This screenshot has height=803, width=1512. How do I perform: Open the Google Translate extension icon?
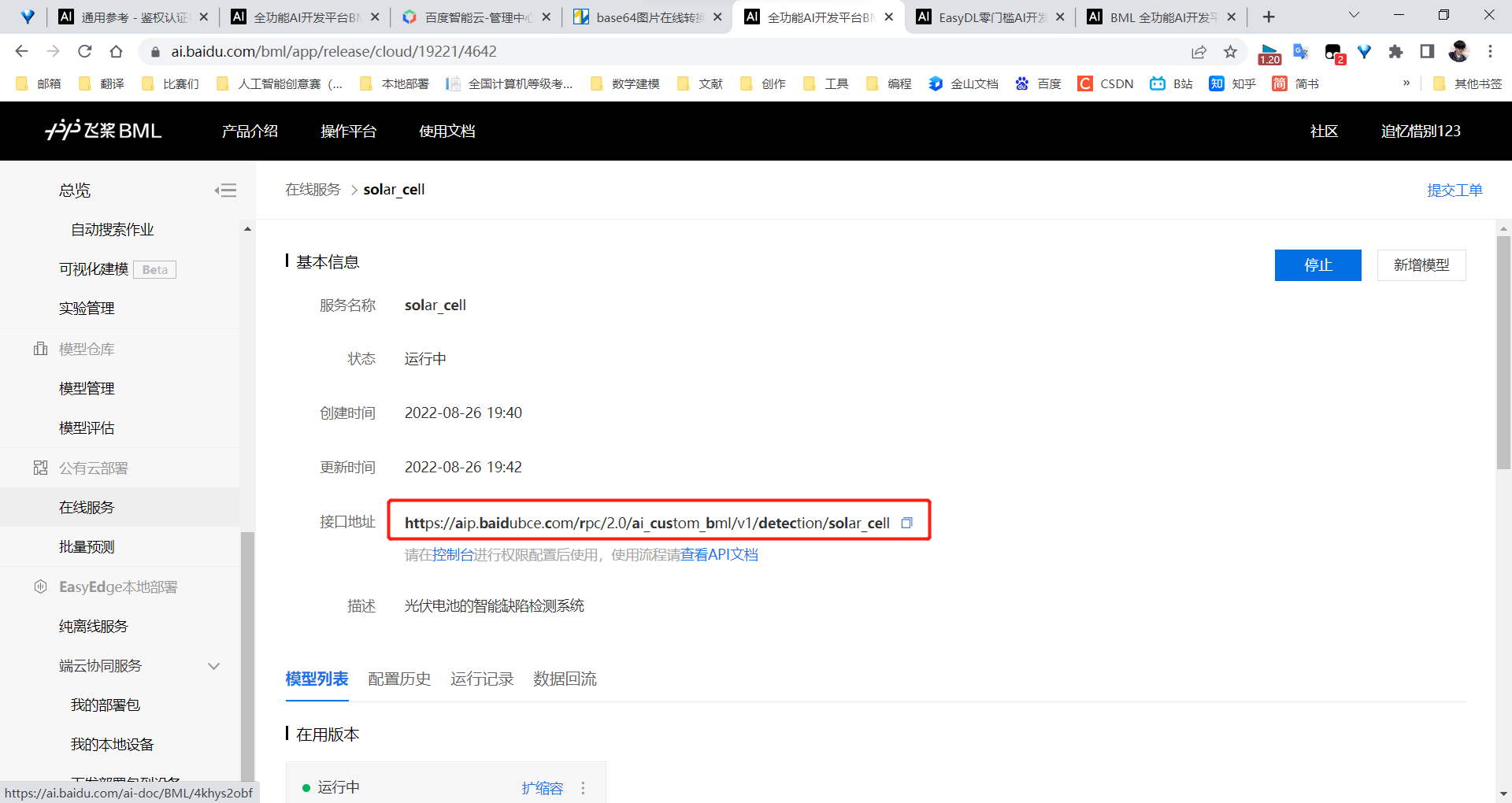1300,51
